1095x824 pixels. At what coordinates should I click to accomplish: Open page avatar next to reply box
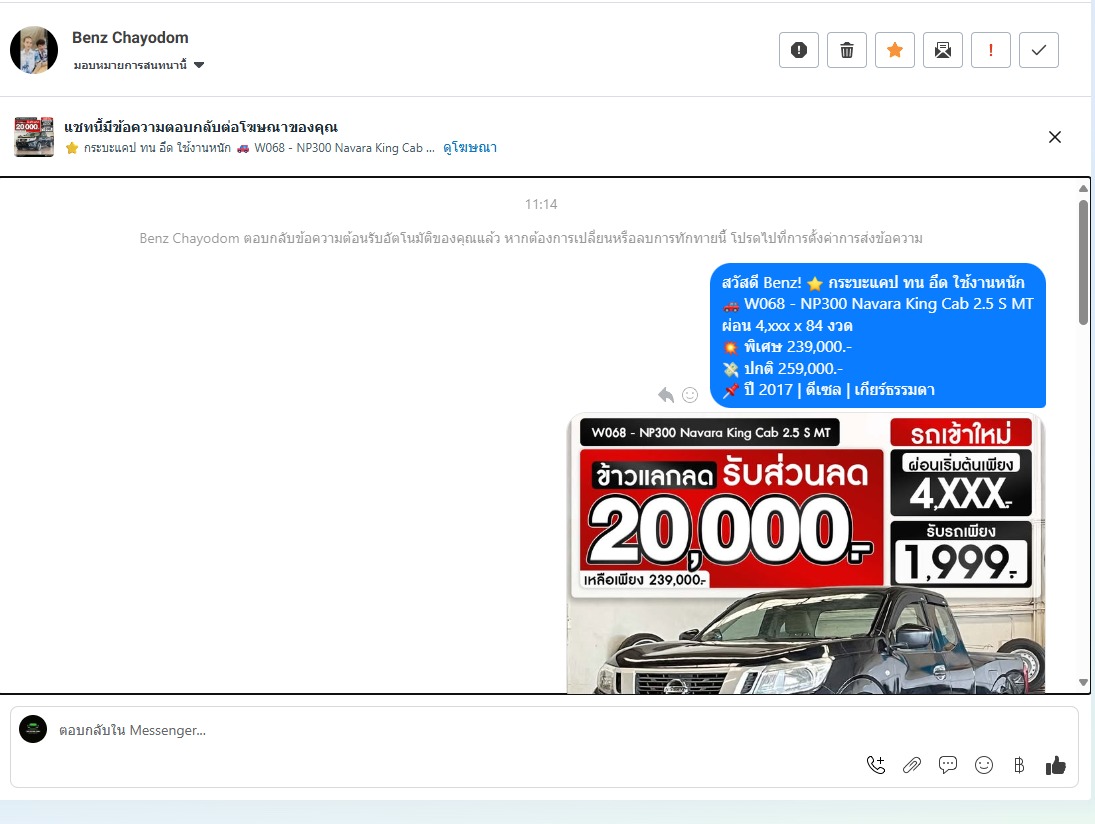click(x=33, y=729)
